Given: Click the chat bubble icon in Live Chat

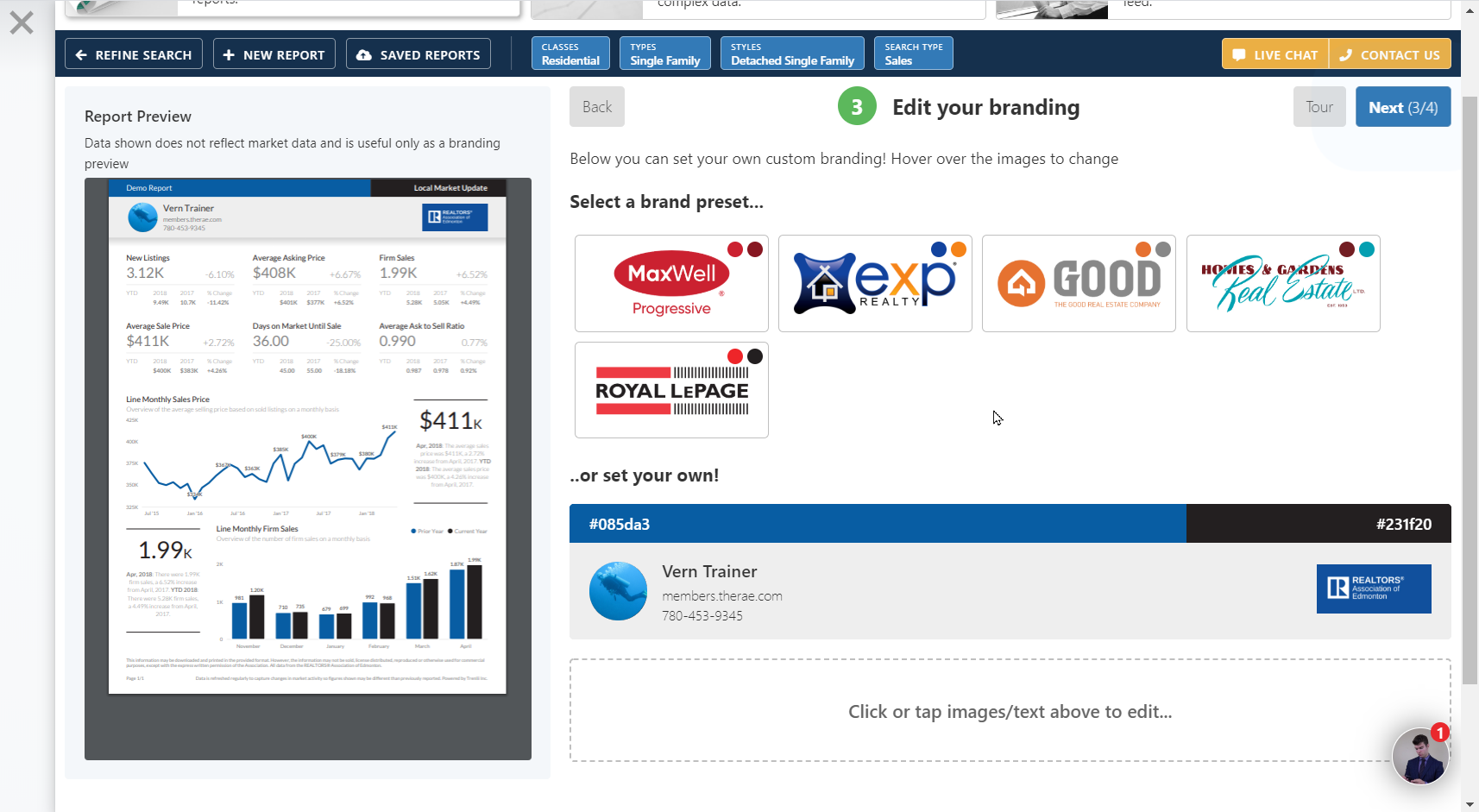Looking at the screenshot, I should coord(1239,55).
